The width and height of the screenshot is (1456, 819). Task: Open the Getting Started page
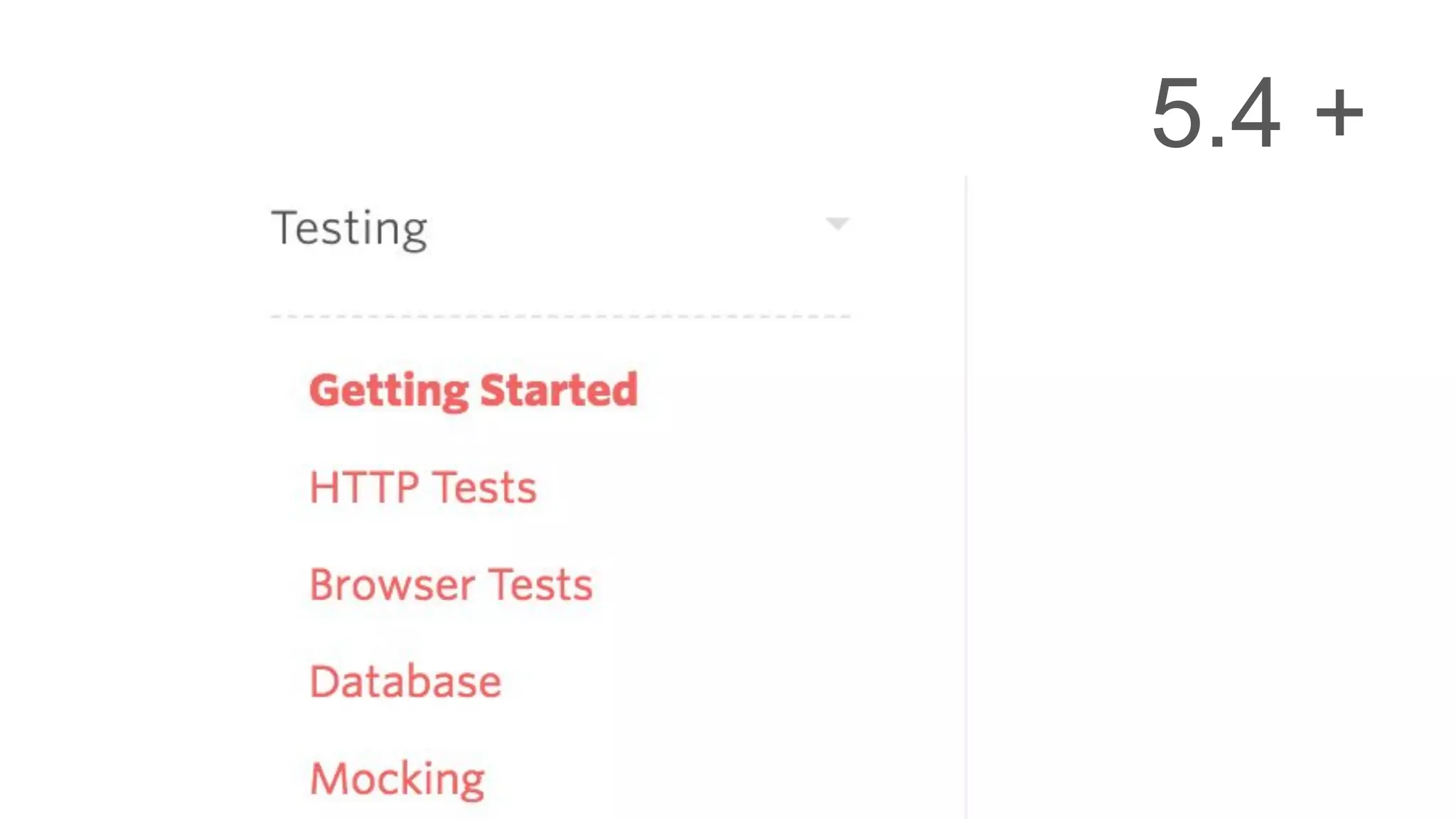pos(473,390)
